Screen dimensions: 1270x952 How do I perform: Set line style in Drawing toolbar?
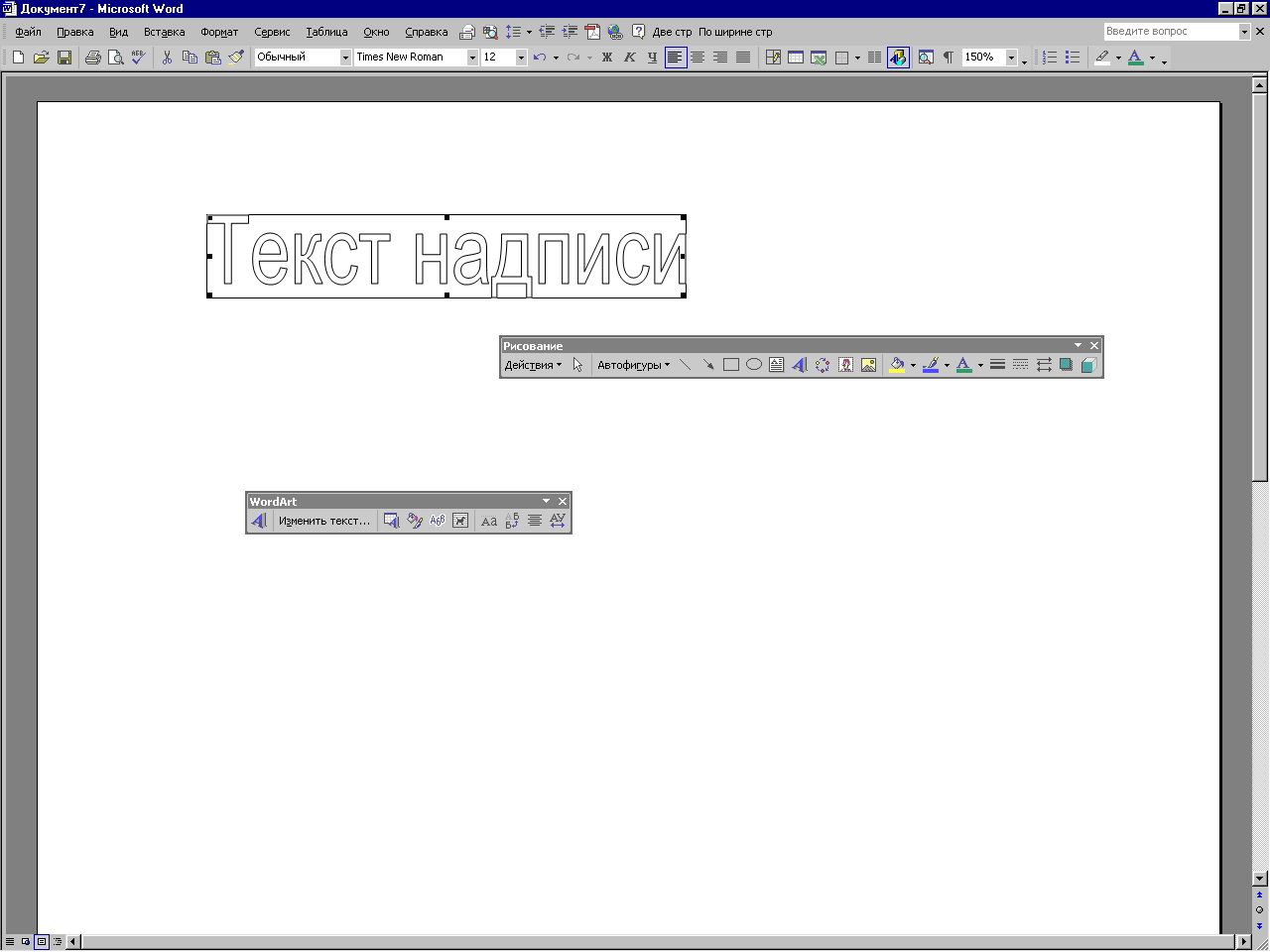click(997, 365)
